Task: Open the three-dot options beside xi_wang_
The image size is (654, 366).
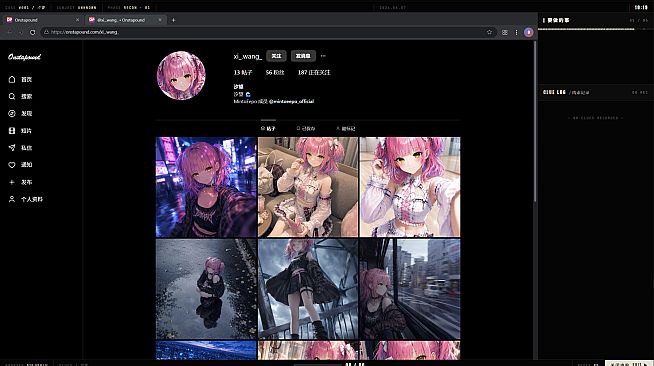Action: [323, 56]
